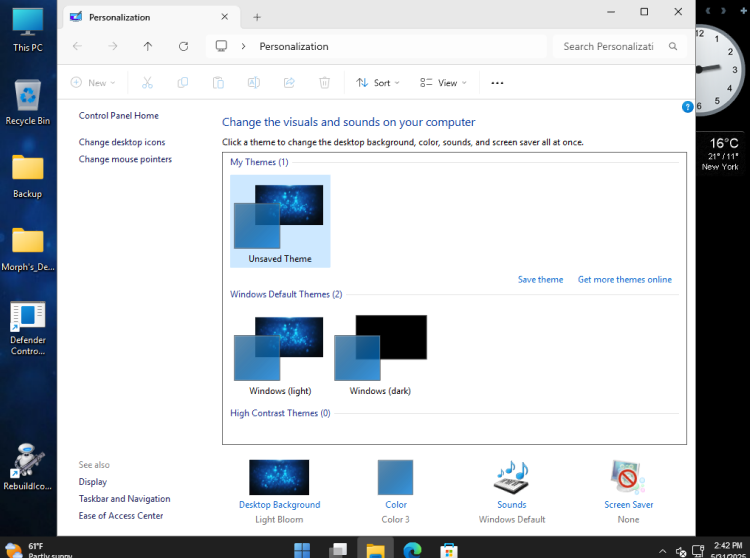Click the Cut scissors icon in toolbar

click(x=147, y=83)
